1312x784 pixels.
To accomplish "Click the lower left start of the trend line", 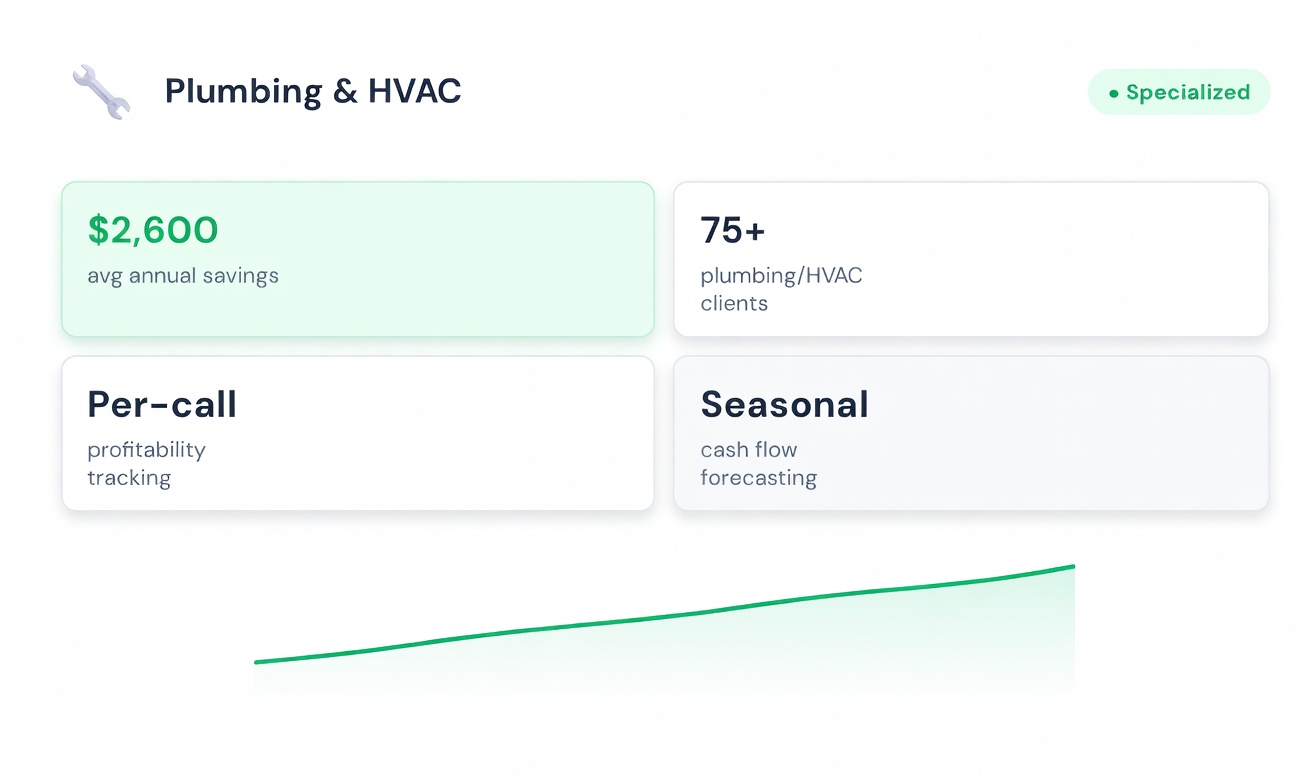I will click(258, 661).
